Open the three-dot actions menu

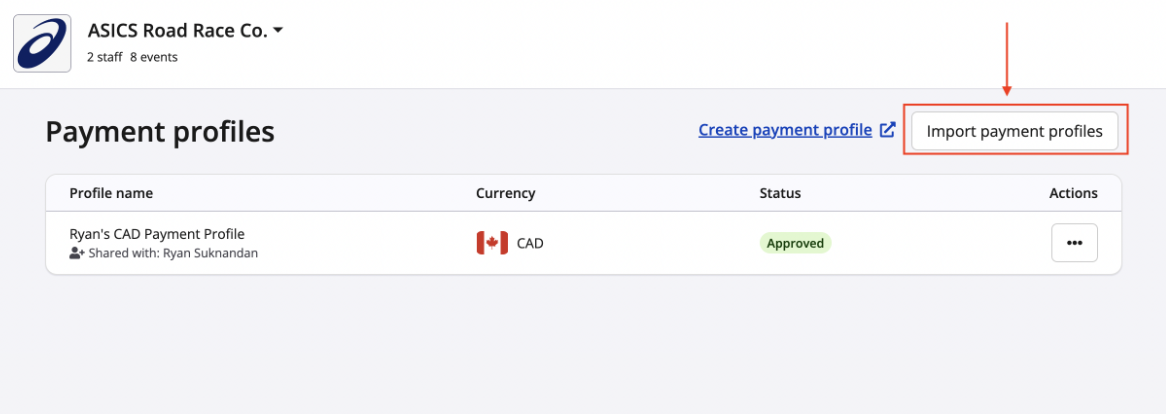point(1074,243)
